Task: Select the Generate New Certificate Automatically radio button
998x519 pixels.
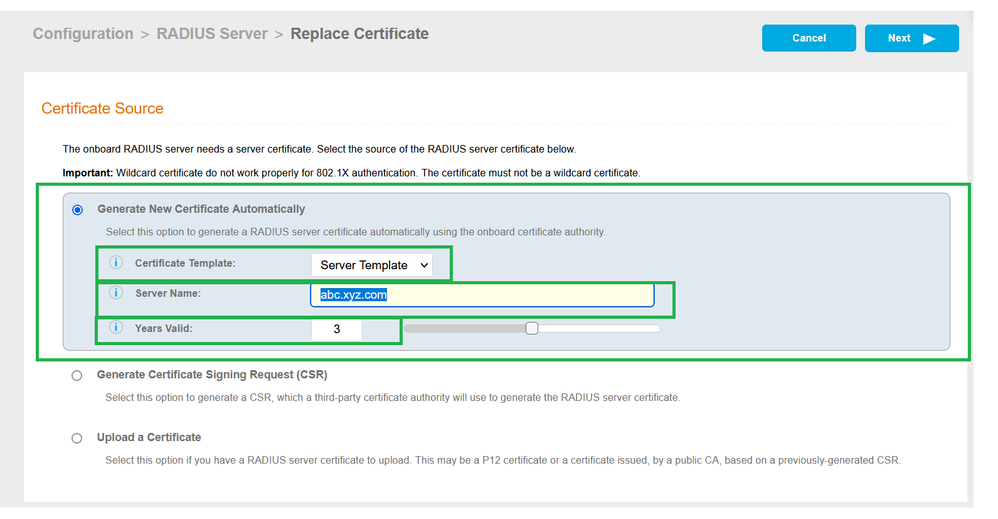Action: (x=77, y=210)
